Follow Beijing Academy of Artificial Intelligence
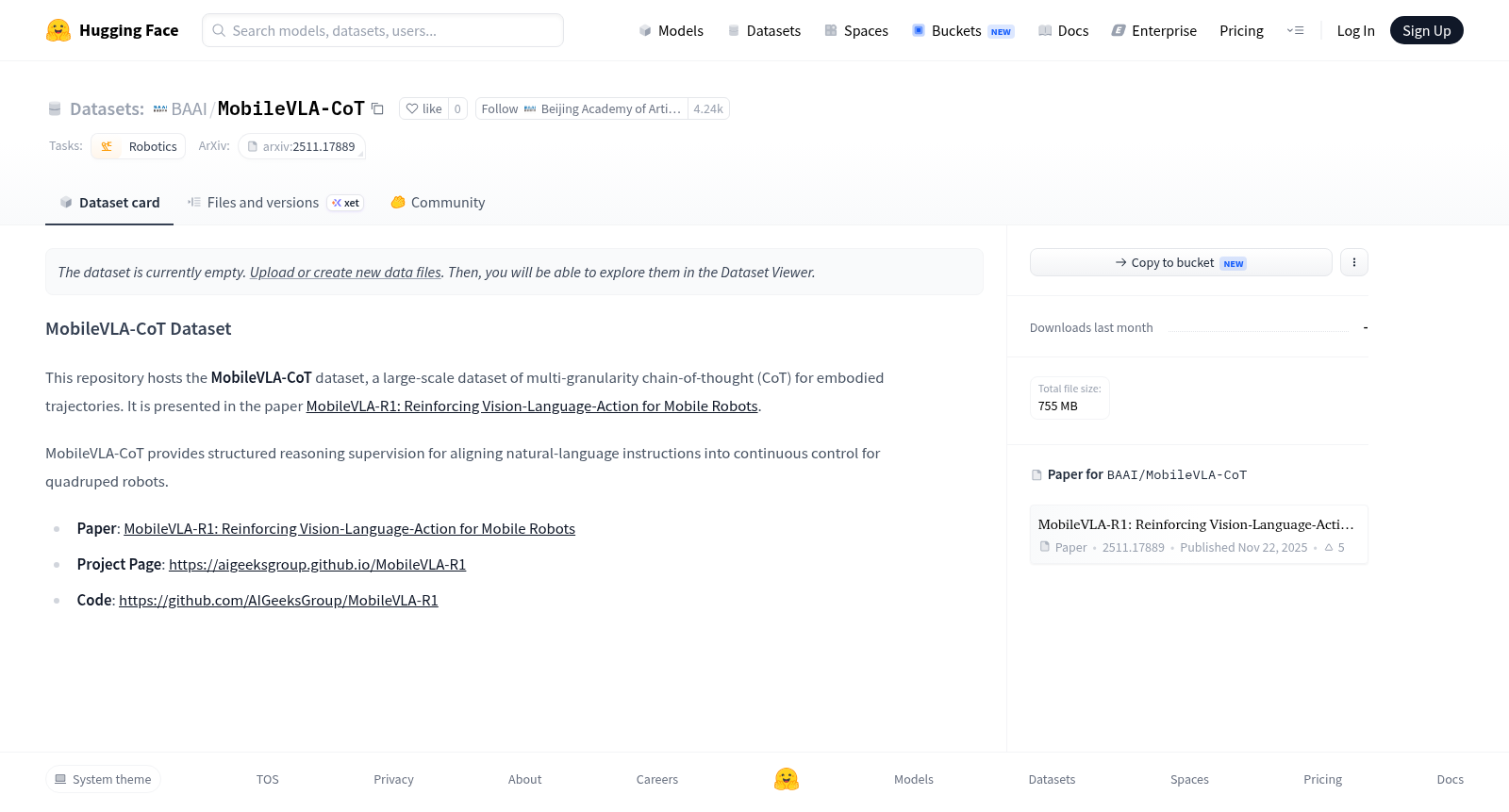 582,108
